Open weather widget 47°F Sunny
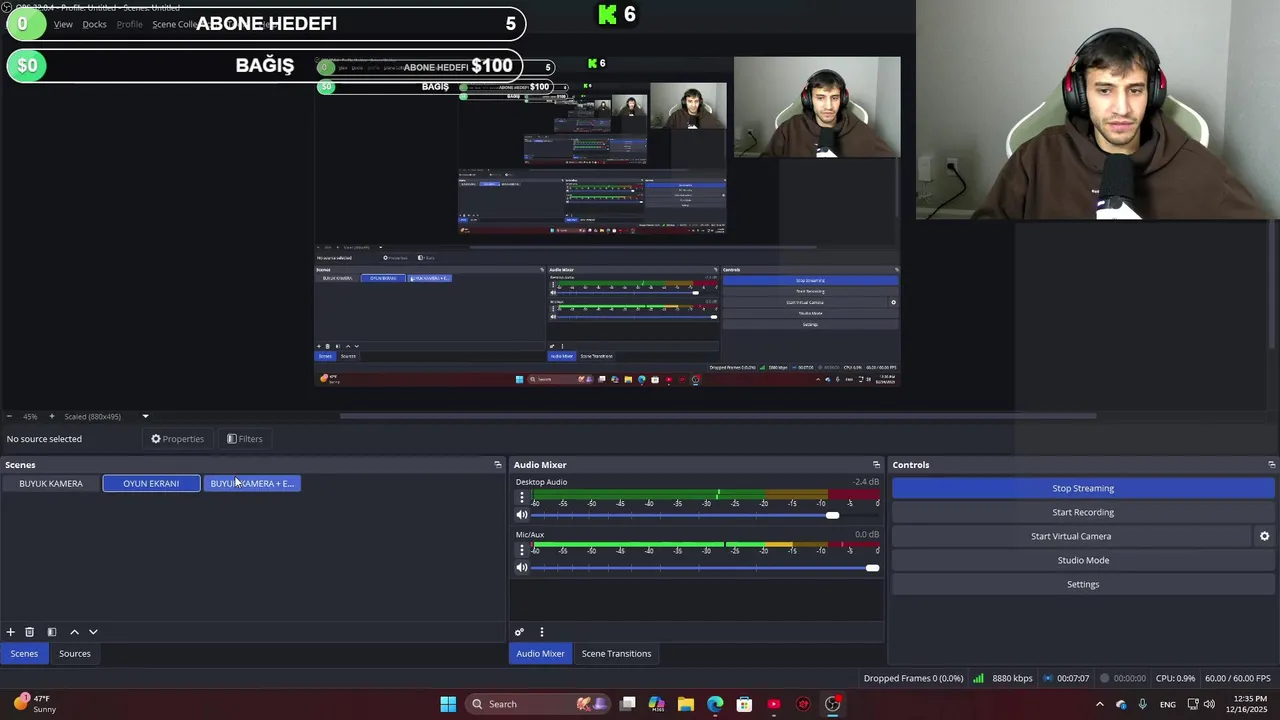1280x720 pixels. 33,704
